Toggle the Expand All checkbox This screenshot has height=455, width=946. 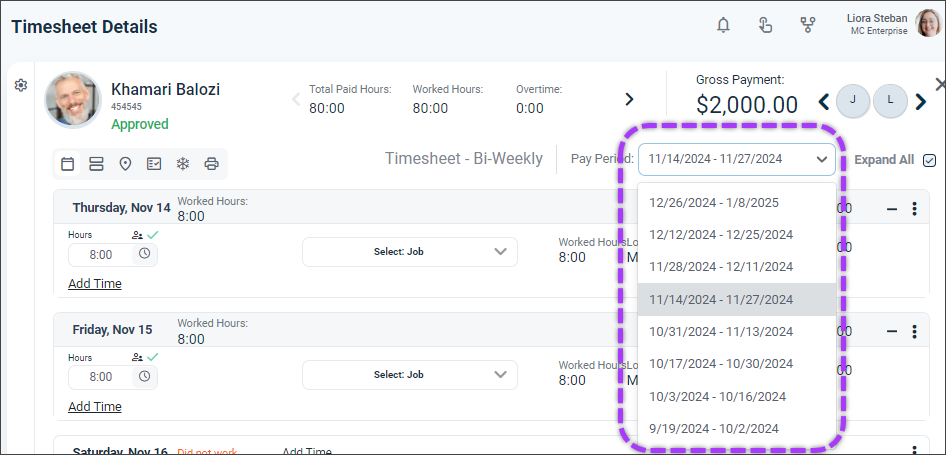pos(929,160)
